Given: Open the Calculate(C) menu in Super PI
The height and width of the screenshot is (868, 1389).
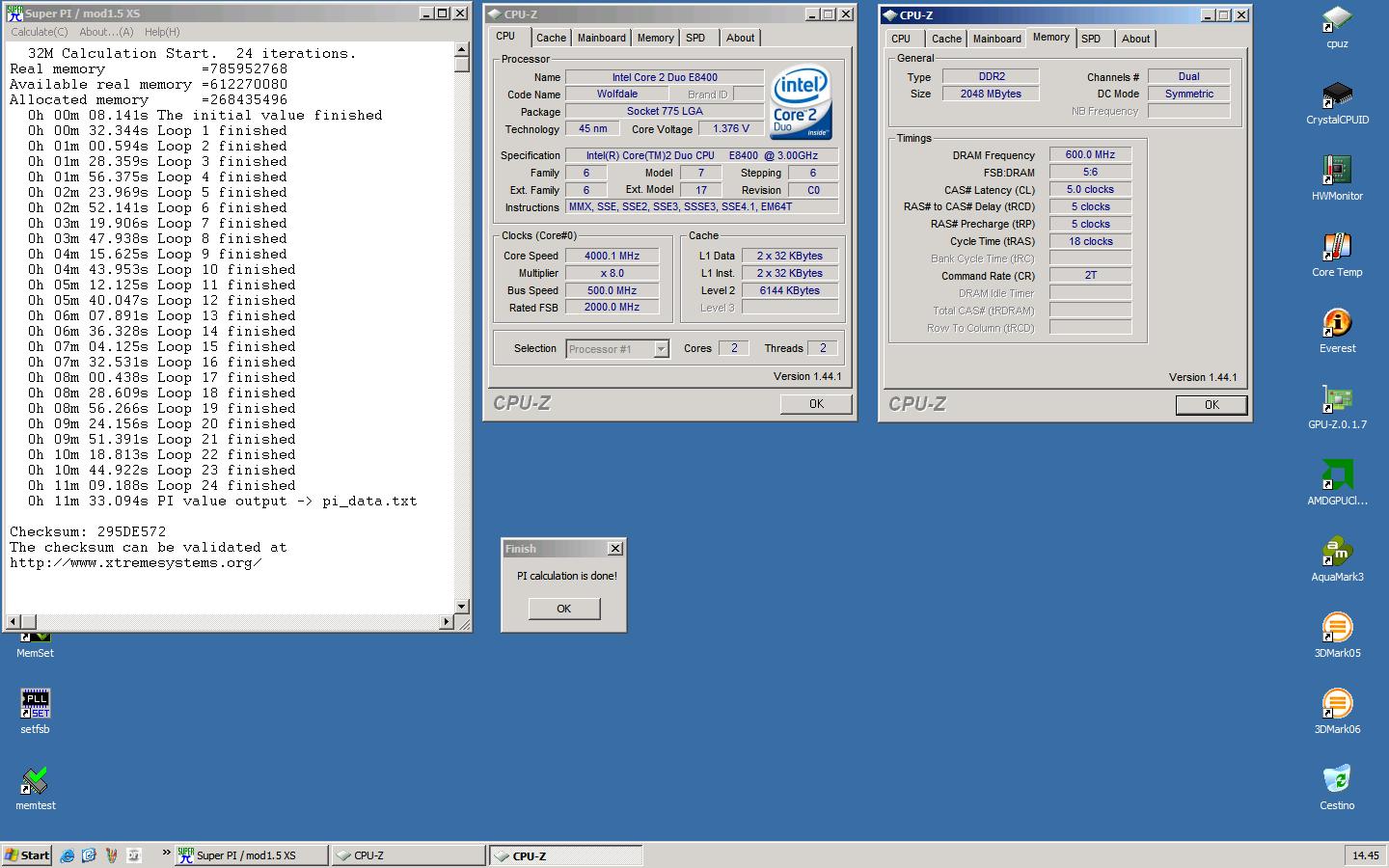Looking at the screenshot, I should coord(40,32).
